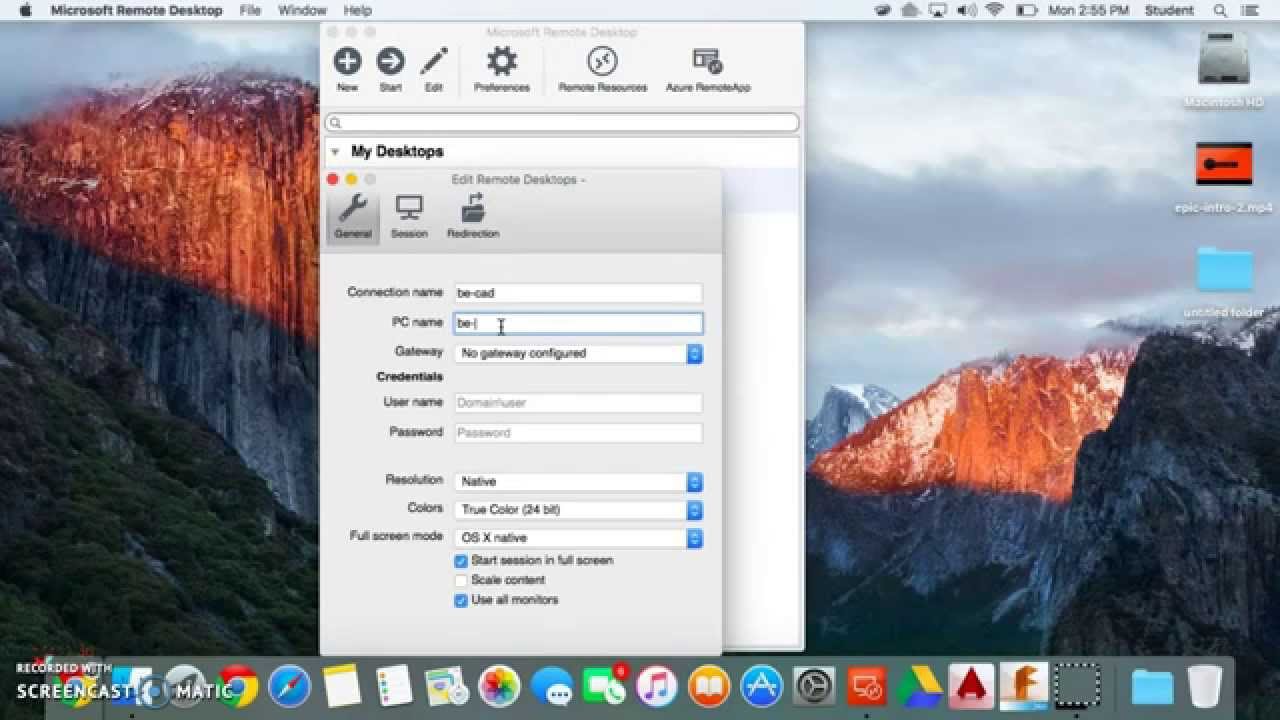The image size is (1280, 720).
Task: Click the Student user menu
Action: 1169,10
